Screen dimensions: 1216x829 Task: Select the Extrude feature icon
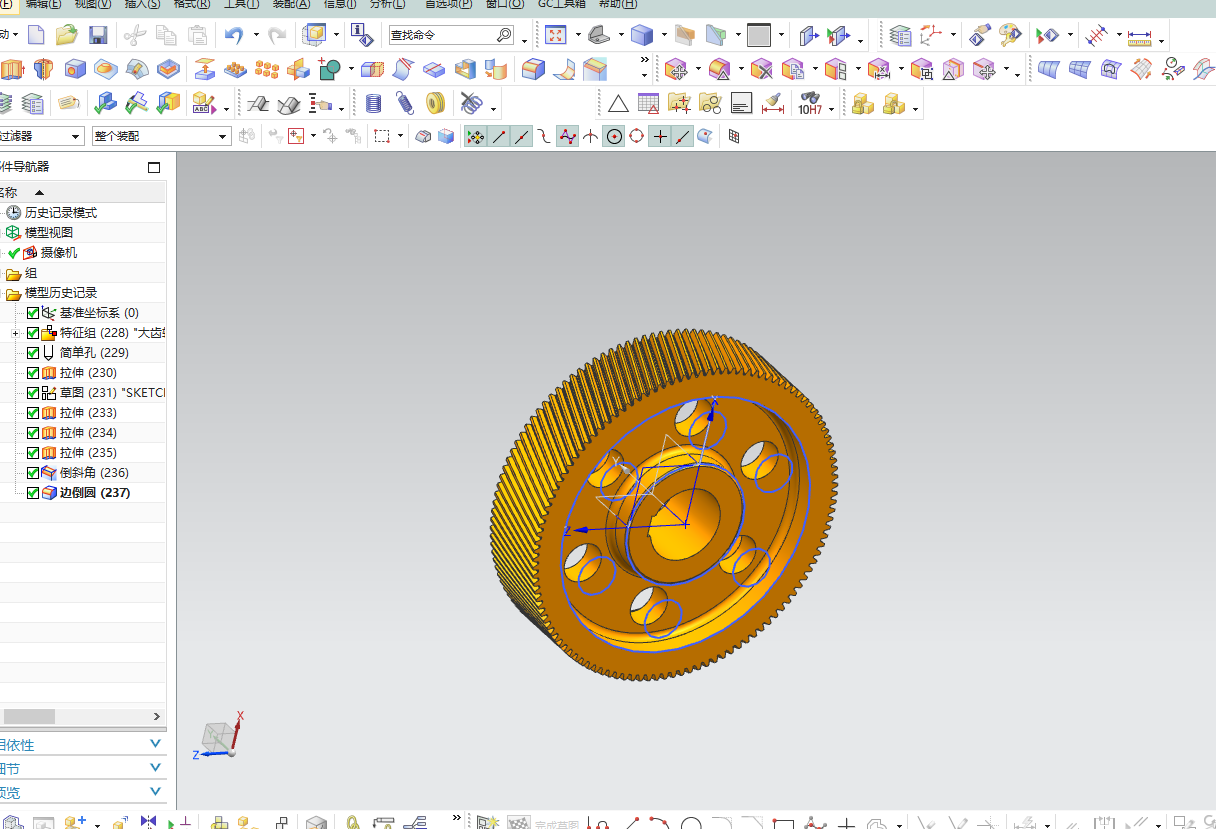point(12,70)
